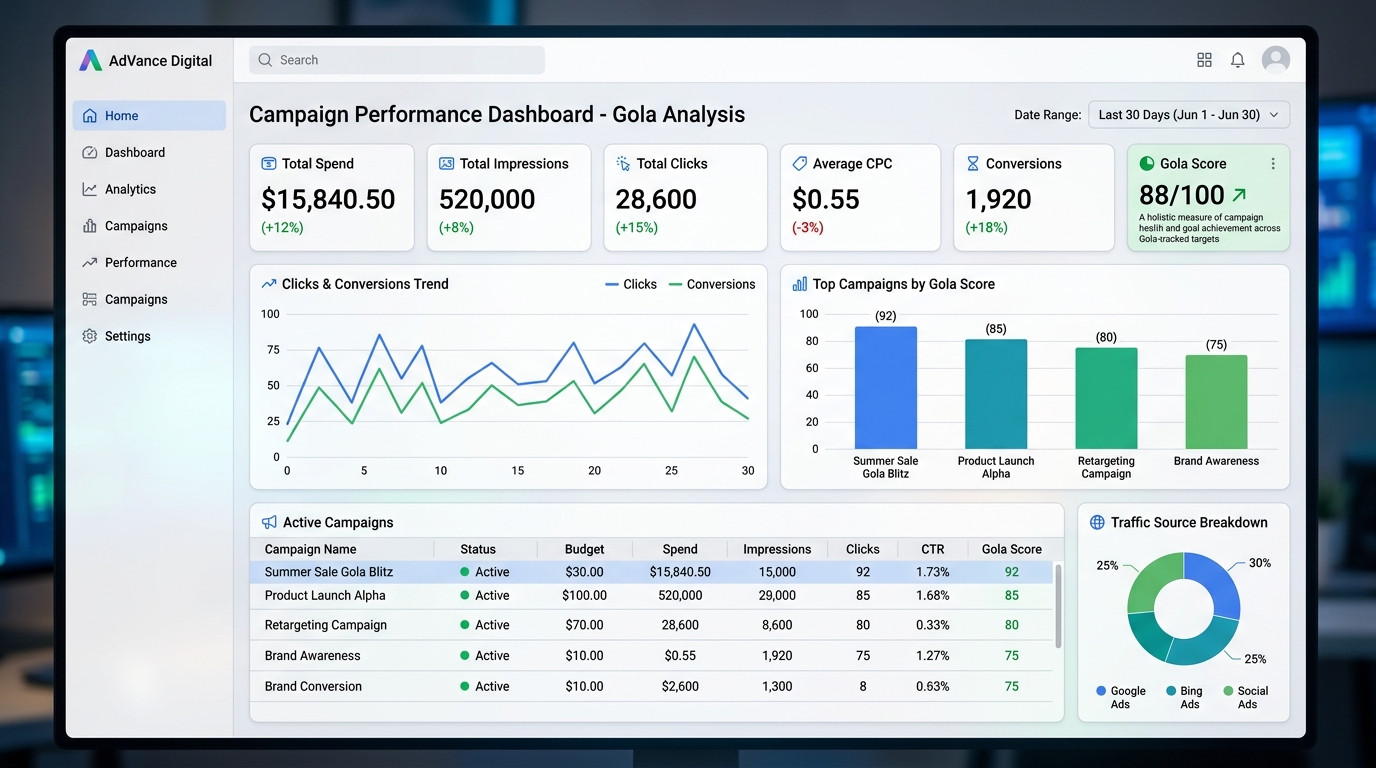Select Product Launch Alpha in the table
This screenshot has height=768, width=1376.
pos(325,595)
